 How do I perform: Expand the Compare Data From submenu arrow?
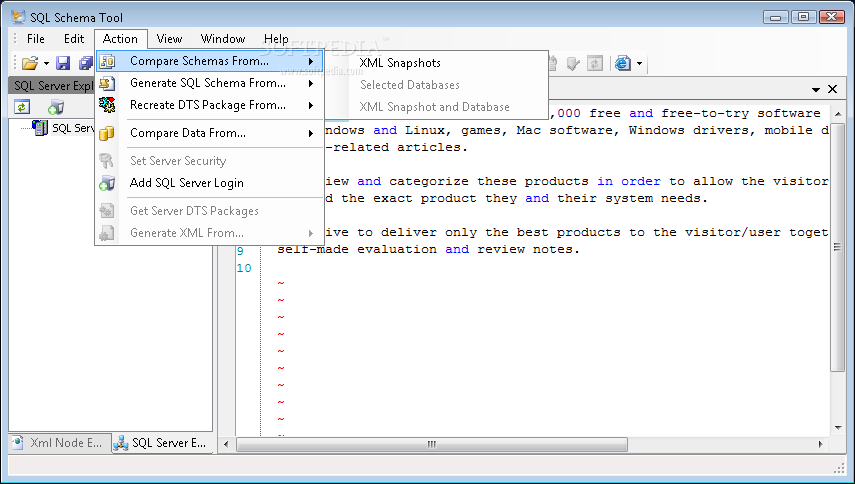click(311, 134)
